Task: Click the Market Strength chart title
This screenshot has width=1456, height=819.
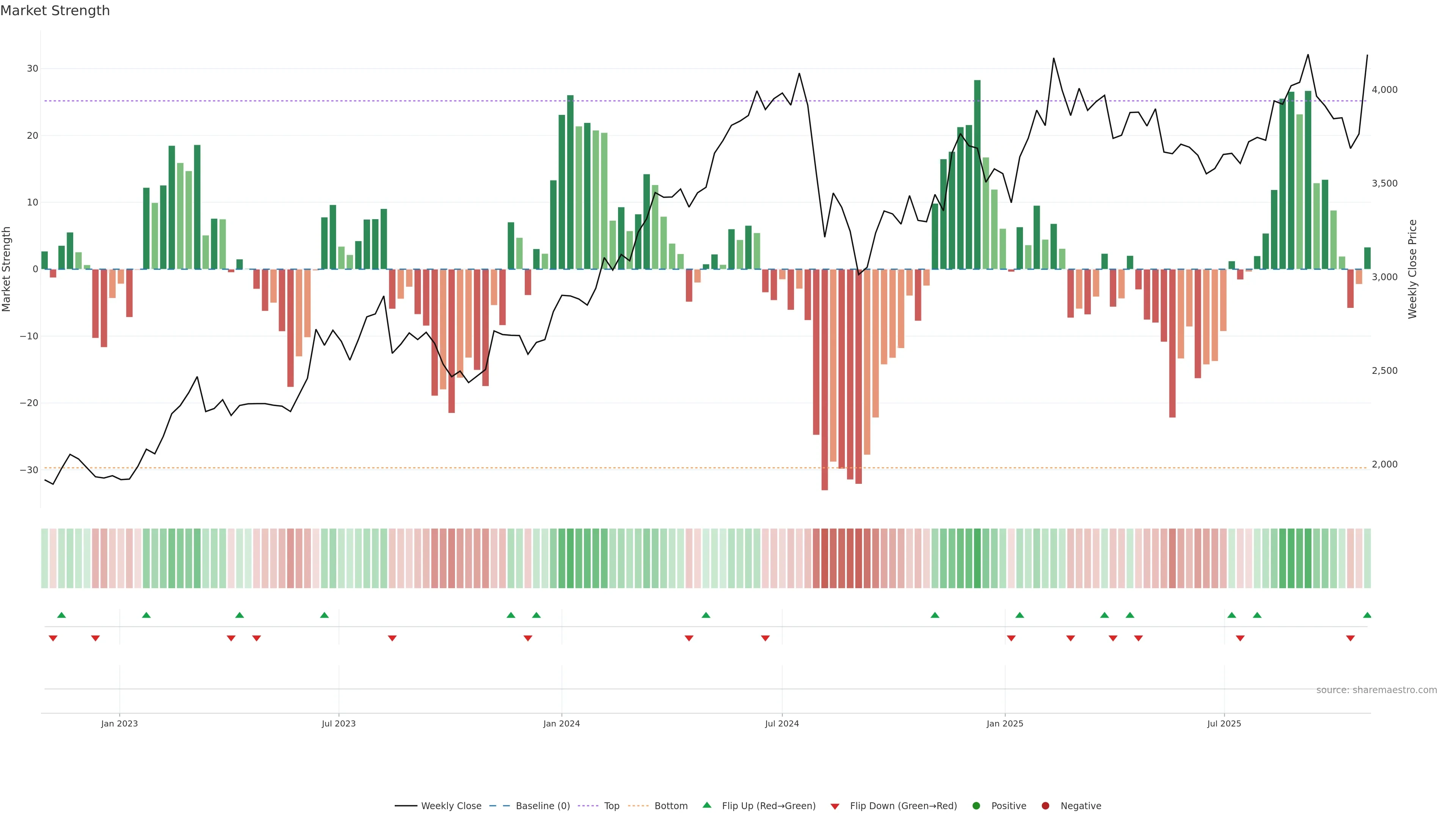Action: click(55, 11)
